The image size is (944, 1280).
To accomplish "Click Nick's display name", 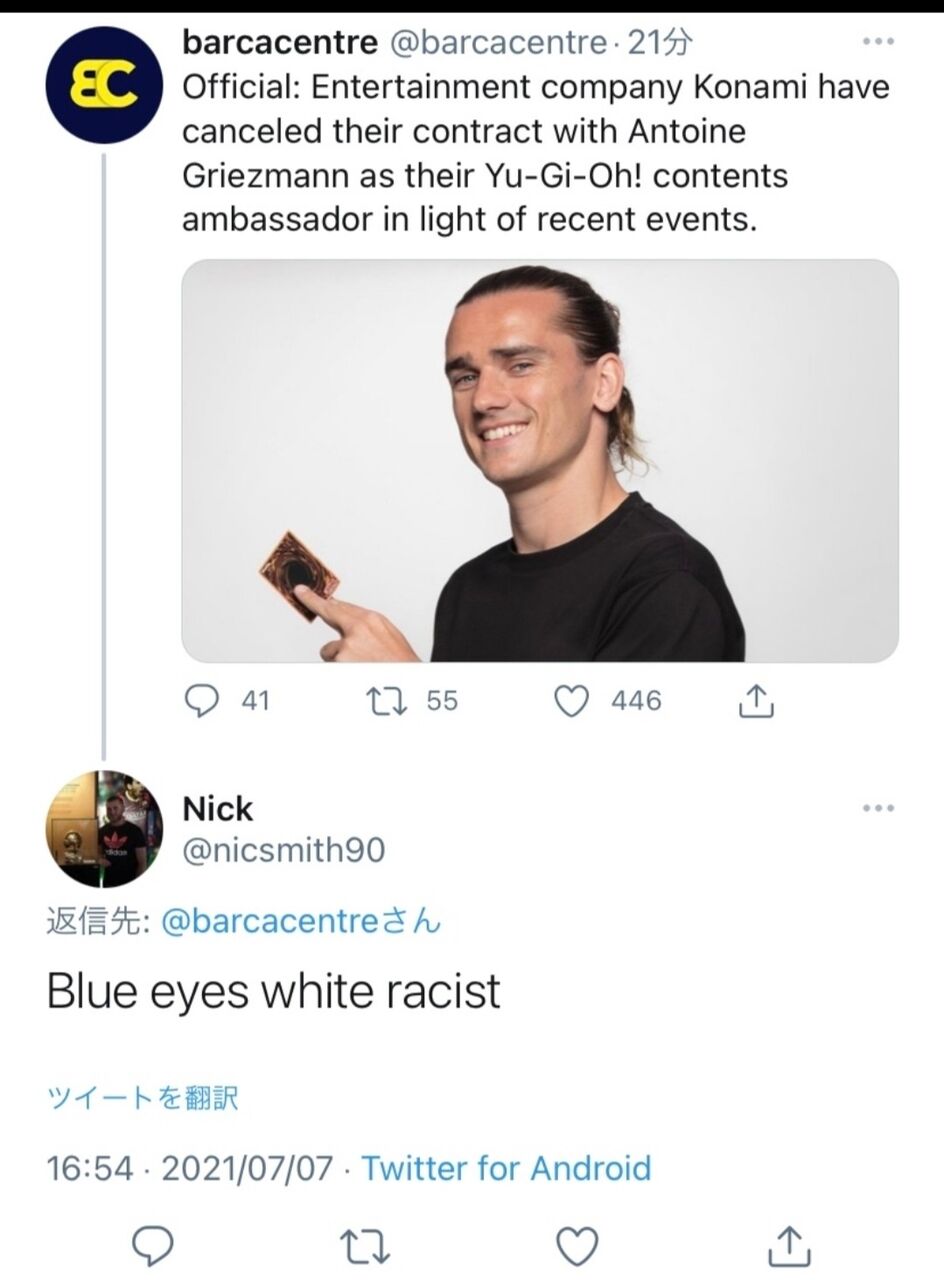I will 218,808.
